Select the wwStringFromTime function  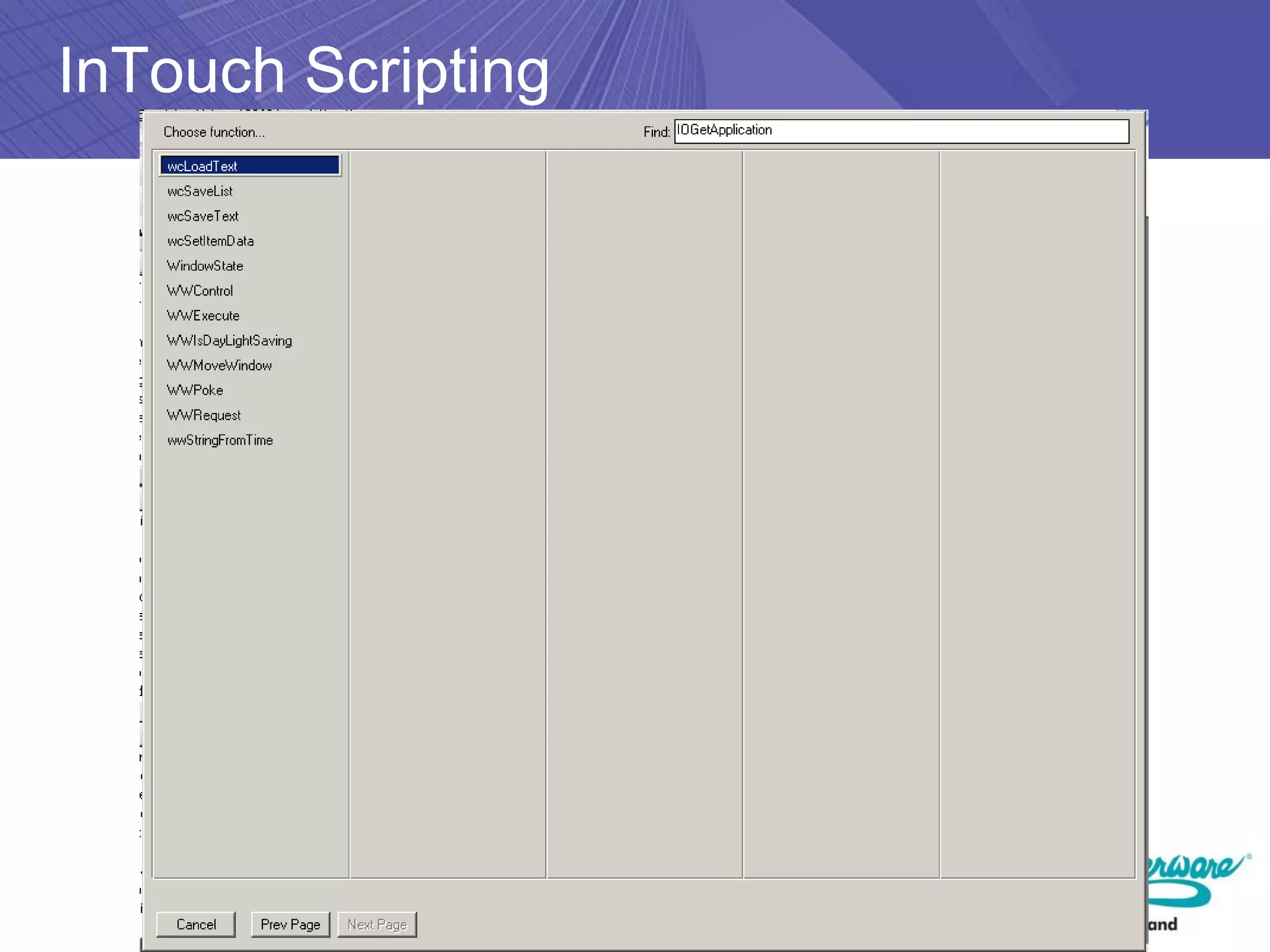pyautogui.click(x=220, y=440)
